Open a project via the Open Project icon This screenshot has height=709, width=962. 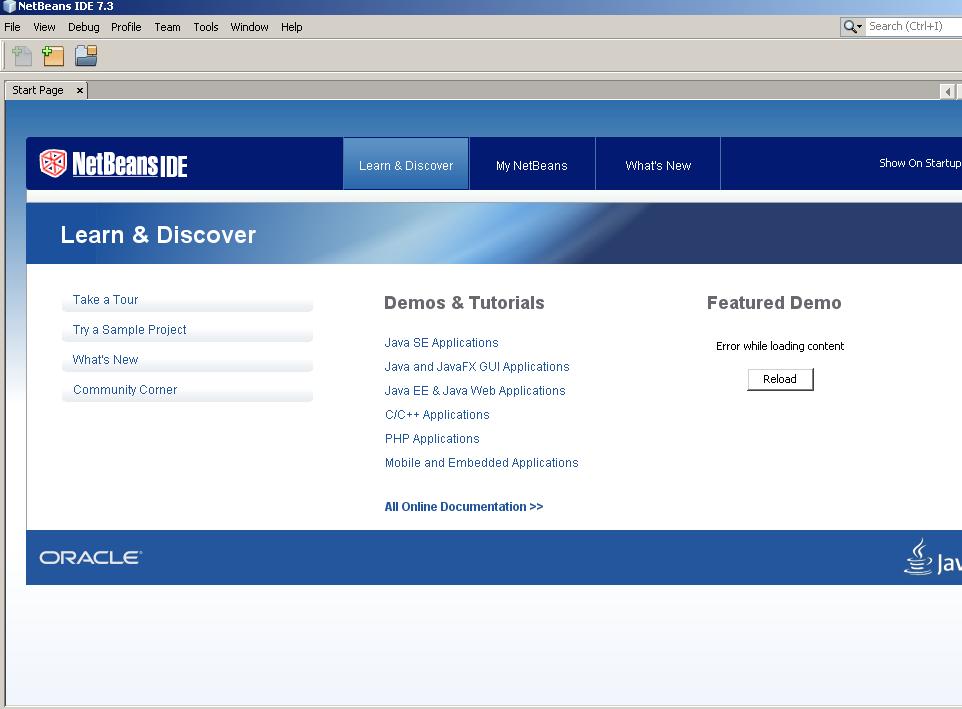tap(85, 56)
